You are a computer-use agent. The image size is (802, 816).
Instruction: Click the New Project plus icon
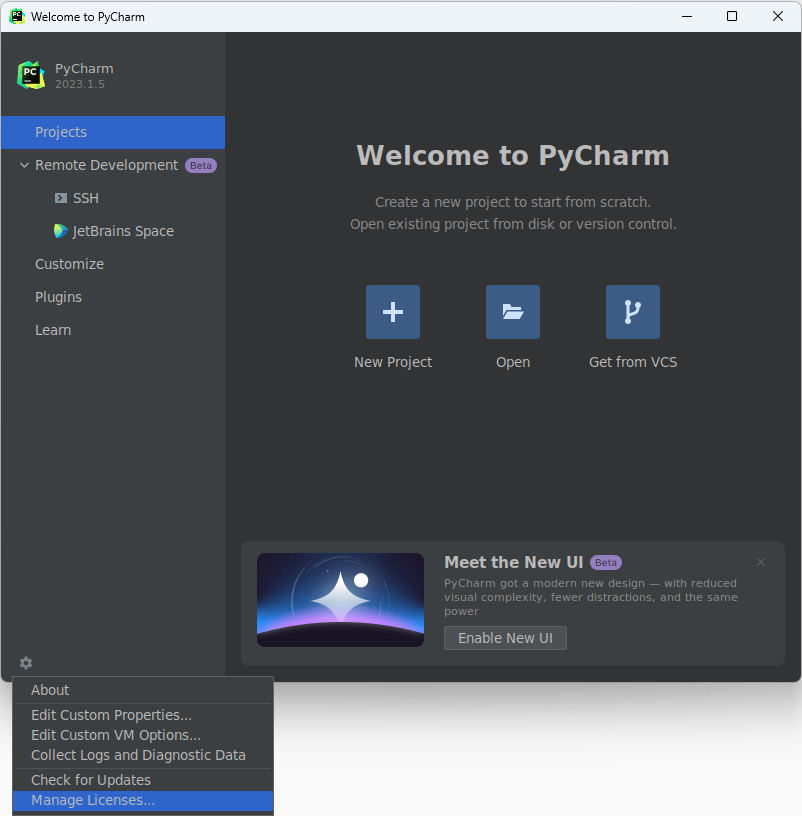tap(393, 312)
